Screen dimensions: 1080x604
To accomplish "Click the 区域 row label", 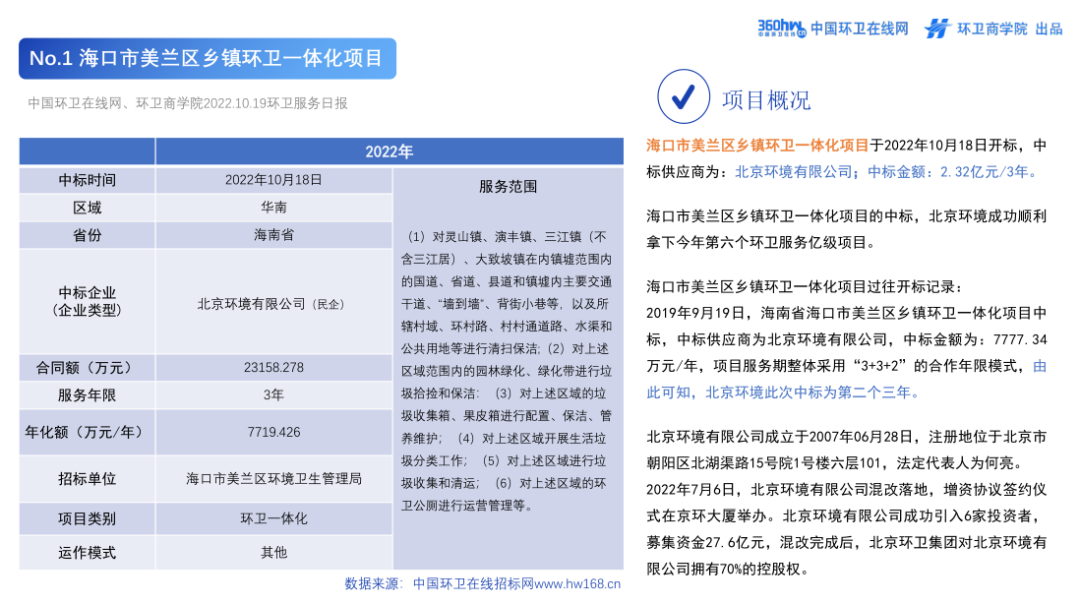I will pos(87,208).
